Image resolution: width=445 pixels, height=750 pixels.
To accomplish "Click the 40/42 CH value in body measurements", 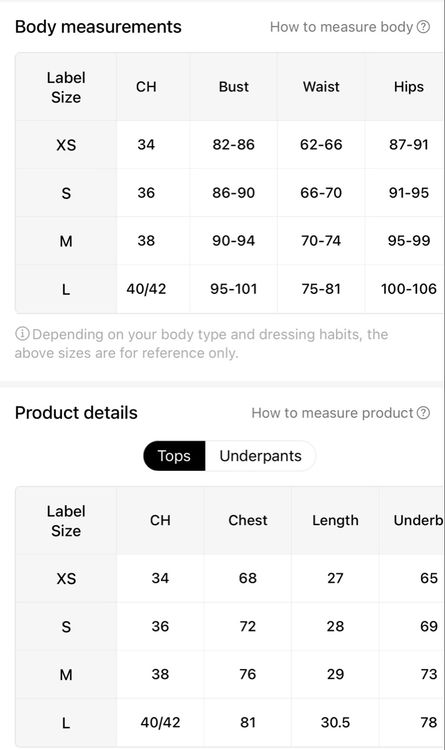I will 146,289.
